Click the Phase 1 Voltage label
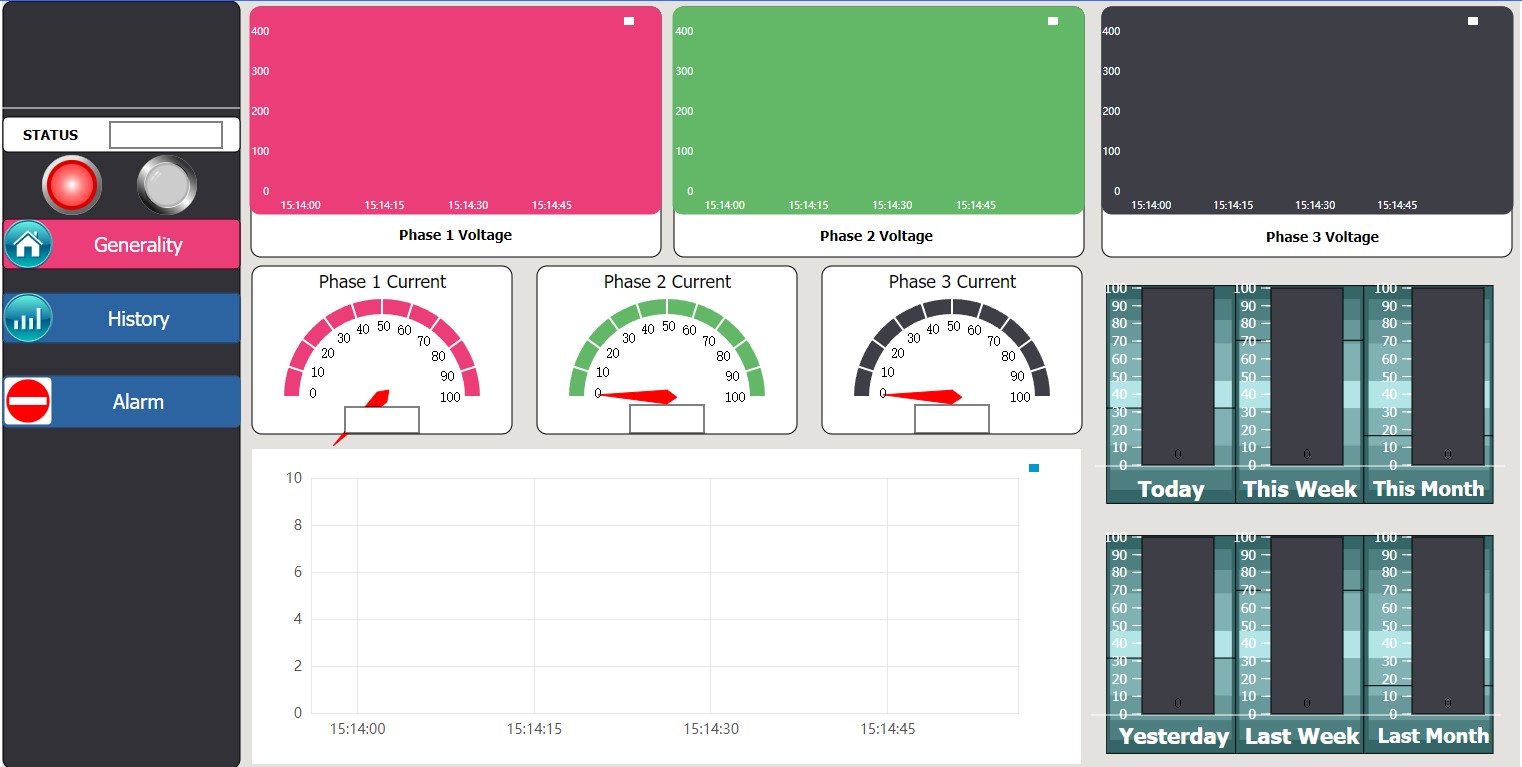The width and height of the screenshot is (1522, 767). click(x=455, y=235)
